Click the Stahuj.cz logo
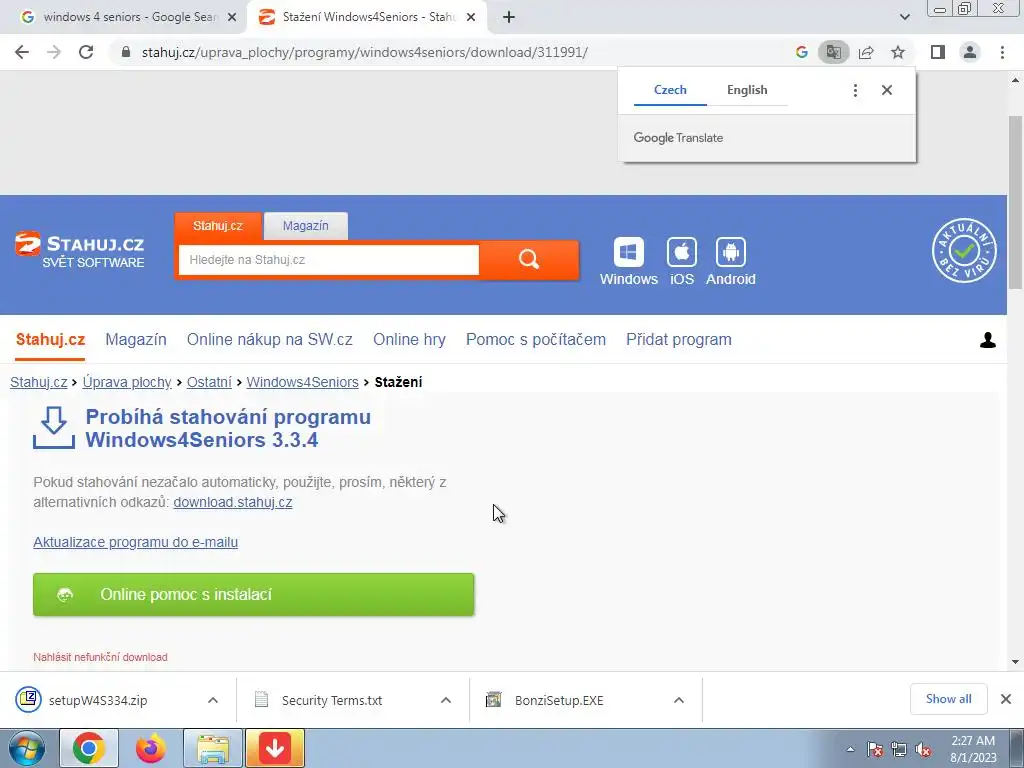Screen dimensions: 1024x768 coord(80,250)
